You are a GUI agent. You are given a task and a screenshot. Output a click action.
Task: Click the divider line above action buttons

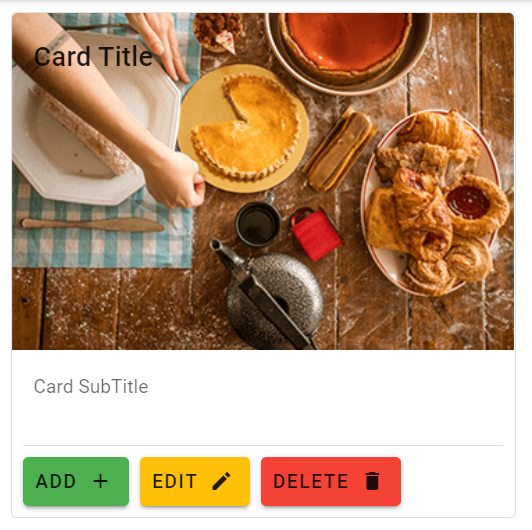click(263, 445)
